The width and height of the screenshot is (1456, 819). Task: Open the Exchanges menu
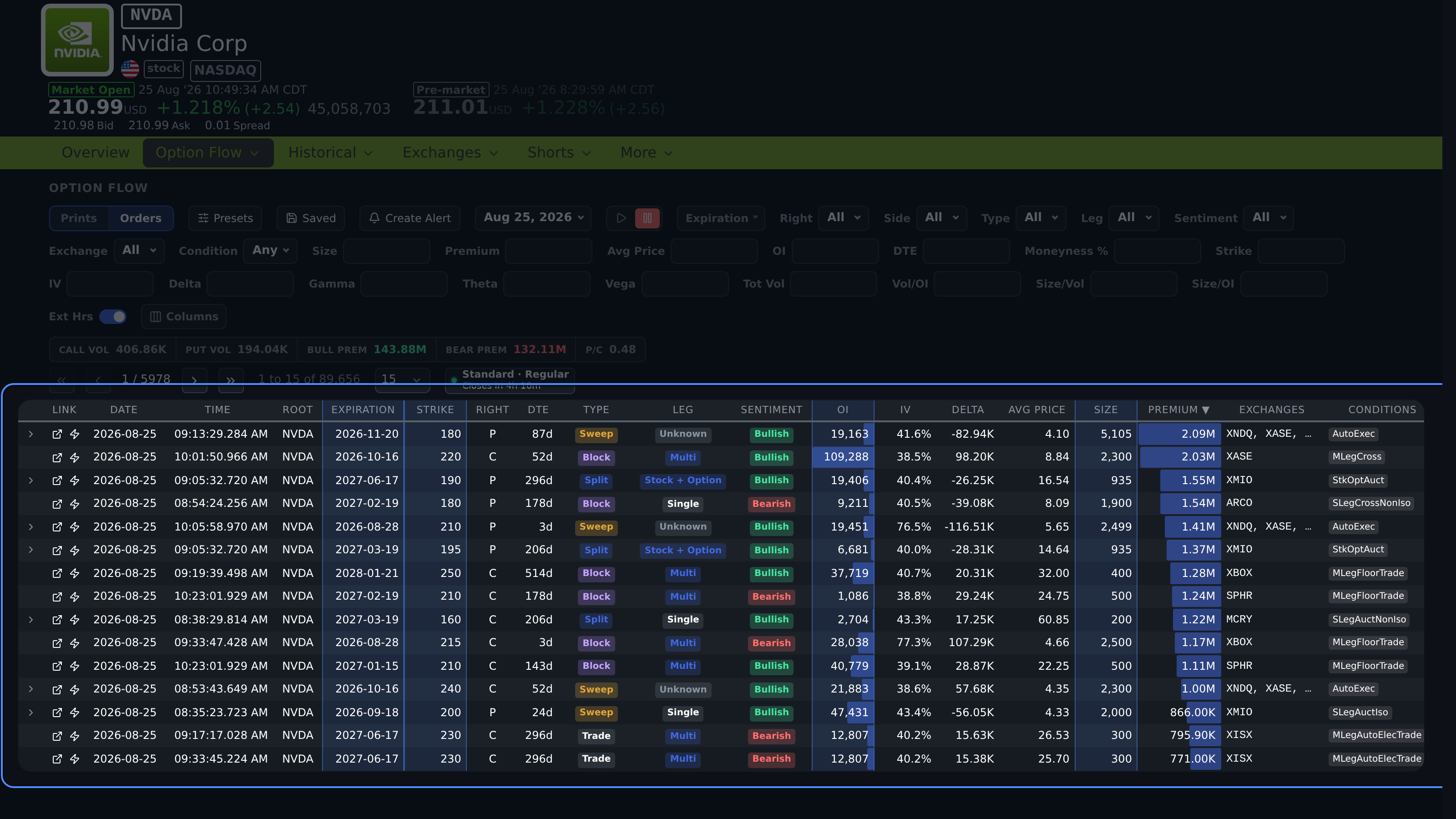click(450, 152)
